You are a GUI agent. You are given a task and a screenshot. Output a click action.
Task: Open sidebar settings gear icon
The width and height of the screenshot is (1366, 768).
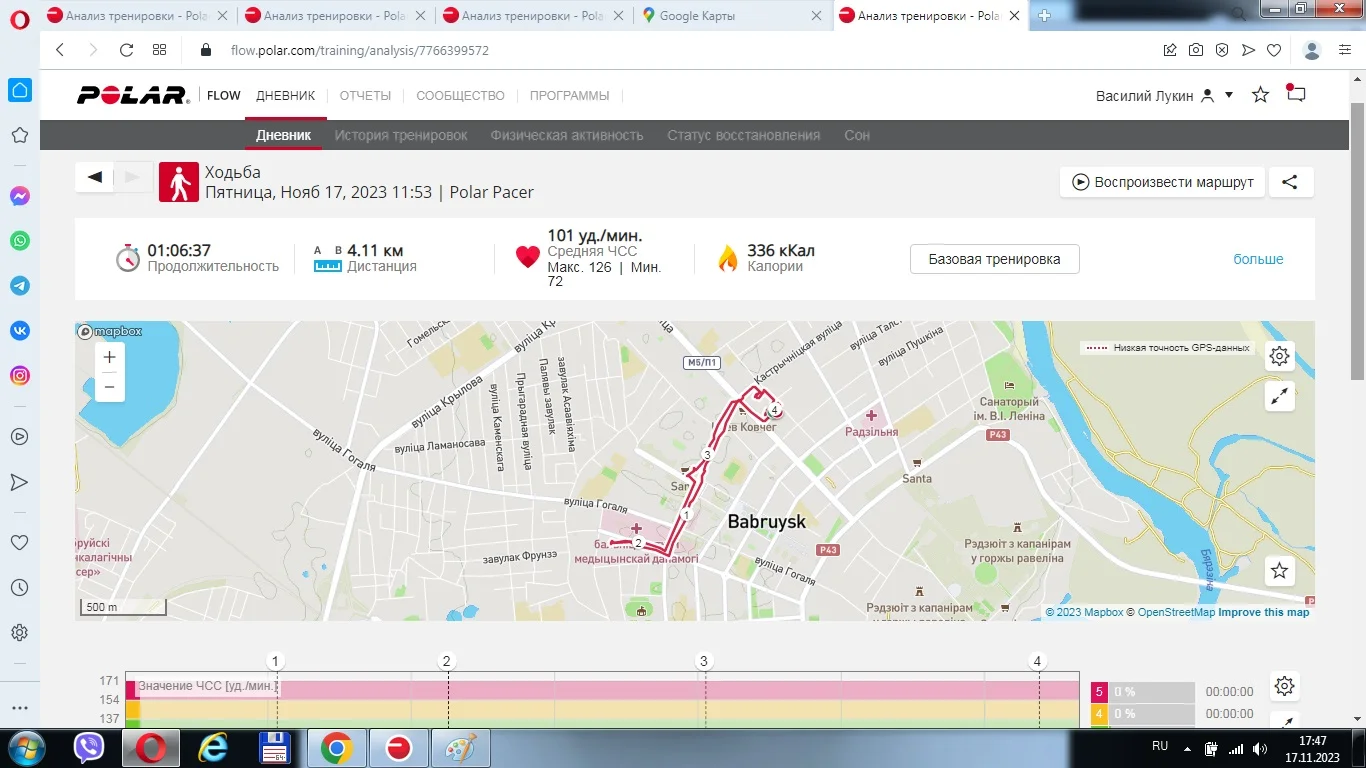tap(19, 633)
